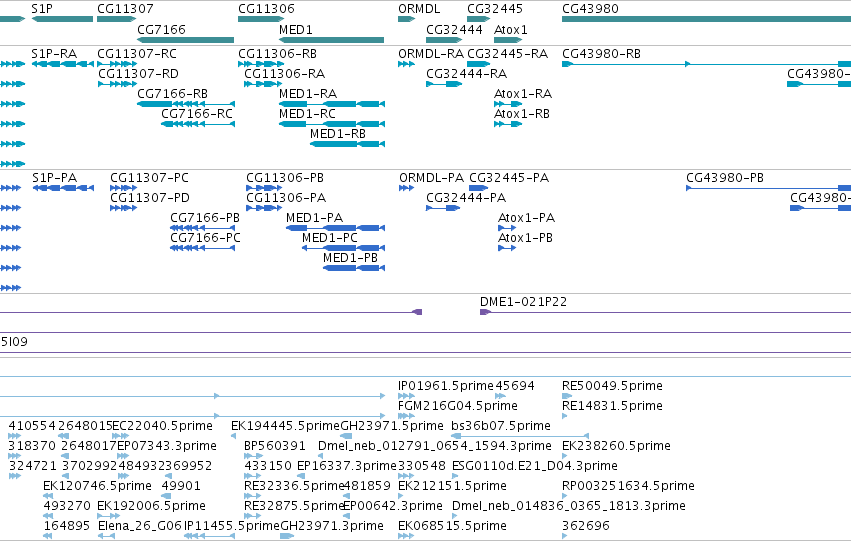
Task: Select transcript S1P-RA
Action: click(x=54, y=54)
